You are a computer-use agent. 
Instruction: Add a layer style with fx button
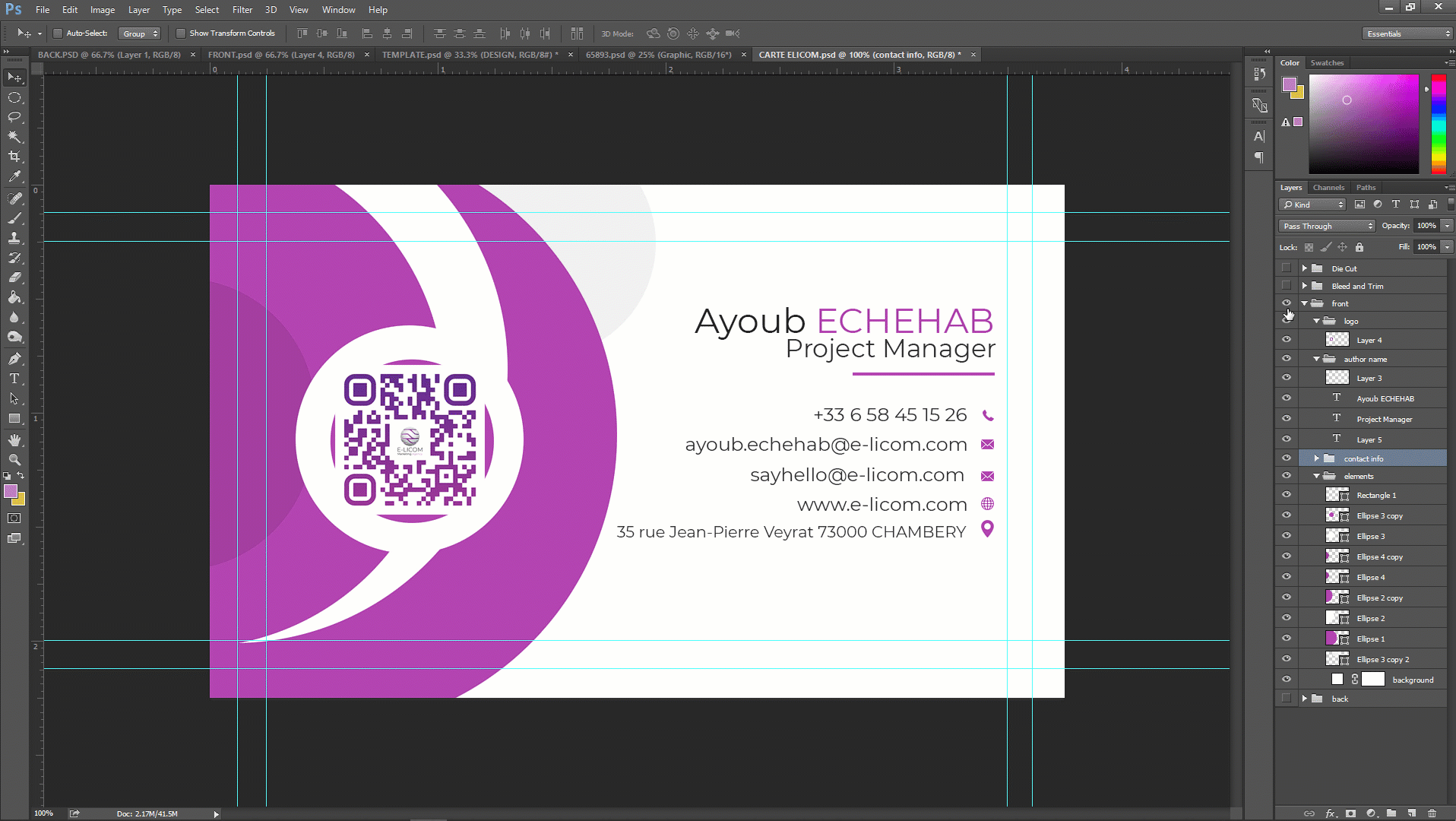pos(1331,813)
